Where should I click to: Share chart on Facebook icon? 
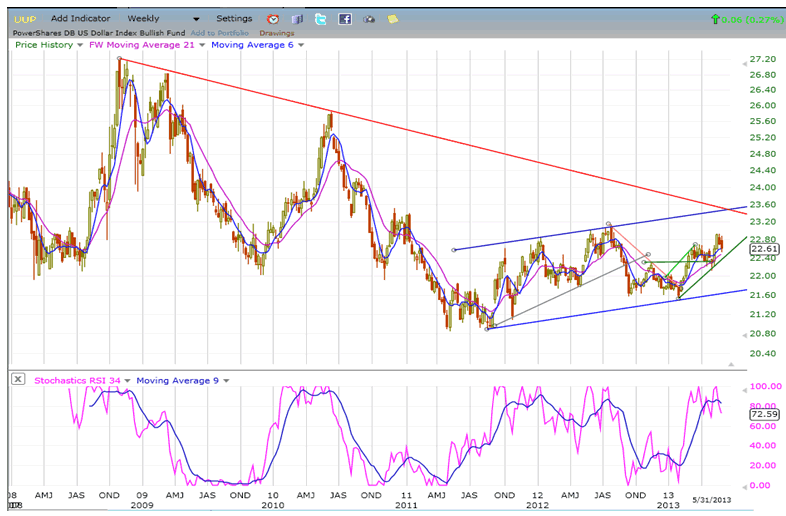[x=344, y=19]
